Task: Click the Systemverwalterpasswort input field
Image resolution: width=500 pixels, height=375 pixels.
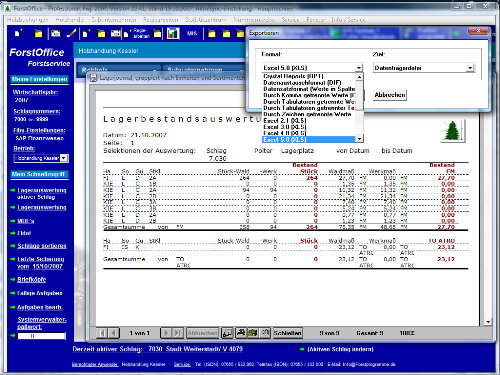Action: coord(42,336)
